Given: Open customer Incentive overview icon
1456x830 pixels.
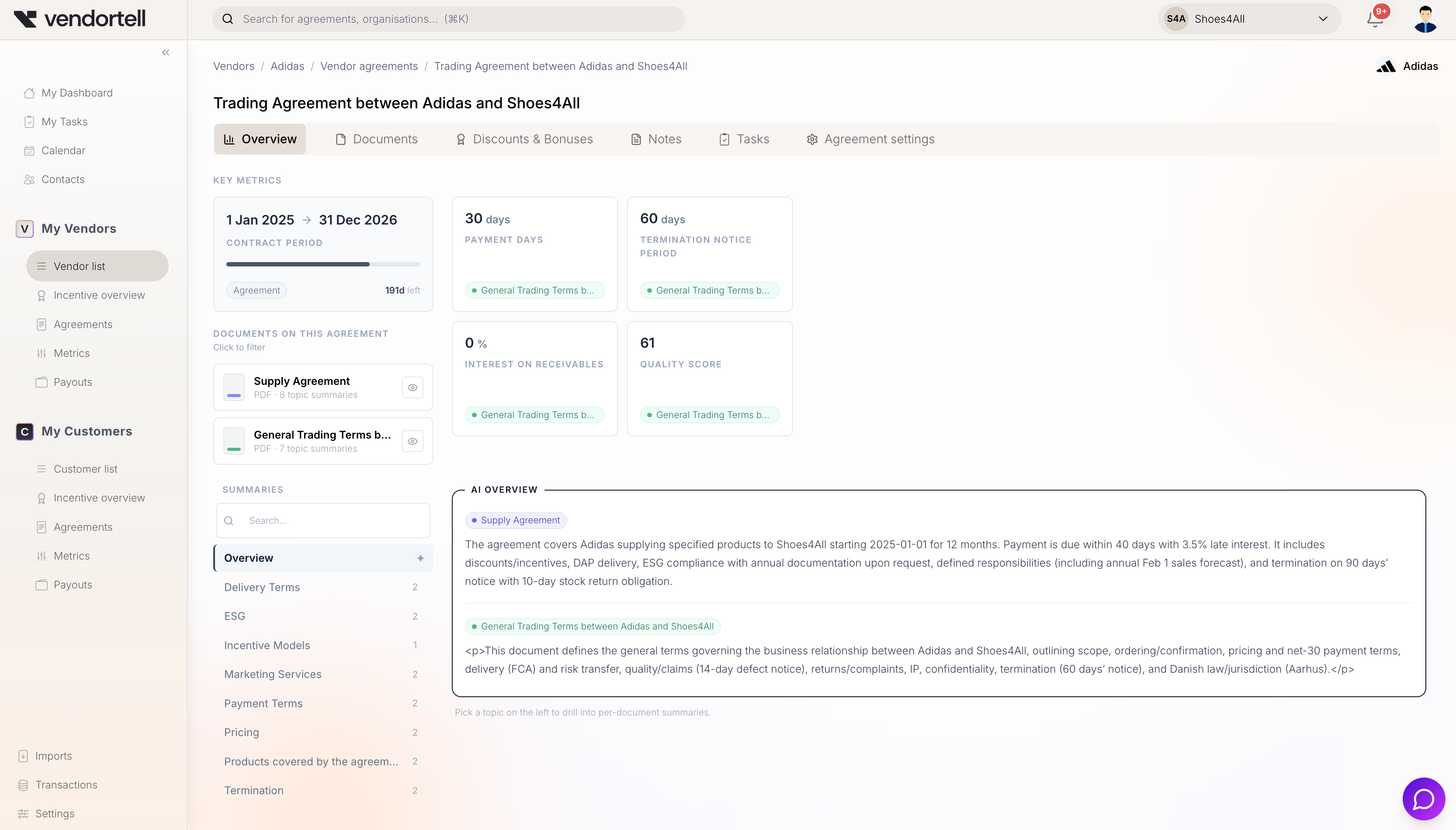Looking at the screenshot, I should coord(41,498).
